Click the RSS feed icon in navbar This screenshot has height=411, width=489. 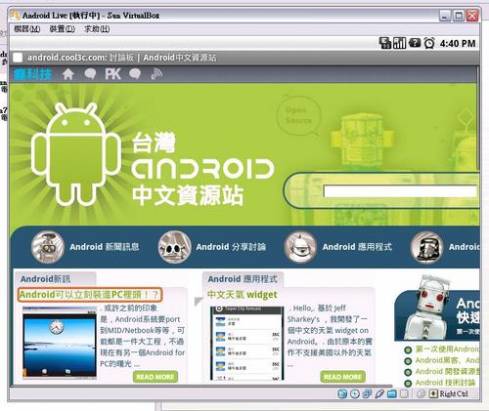pyautogui.click(x=156, y=74)
